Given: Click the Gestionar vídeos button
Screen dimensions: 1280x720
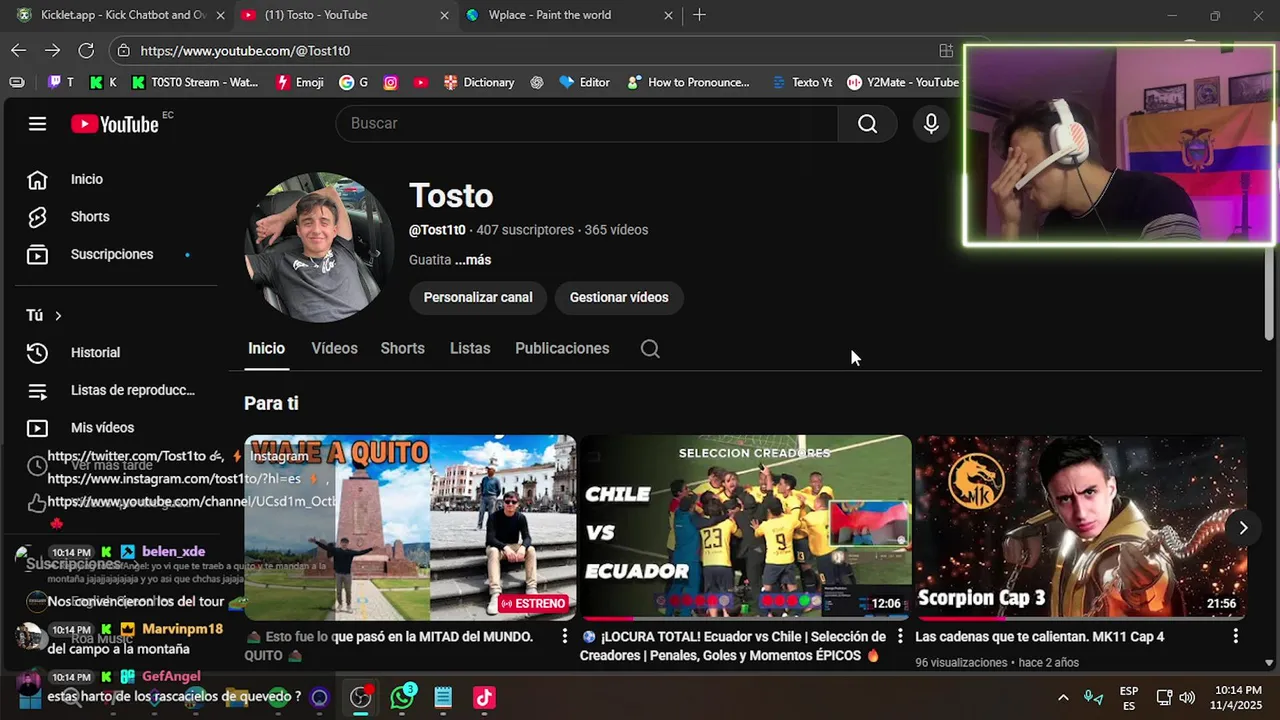Looking at the screenshot, I should pos(619,298).
